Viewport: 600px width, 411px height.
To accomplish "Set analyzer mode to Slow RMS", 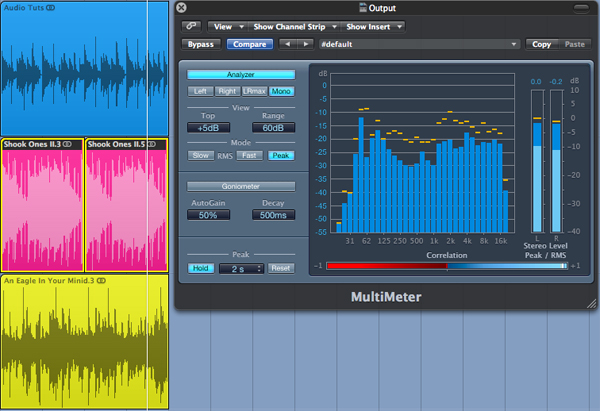I will tap(201, 155).
